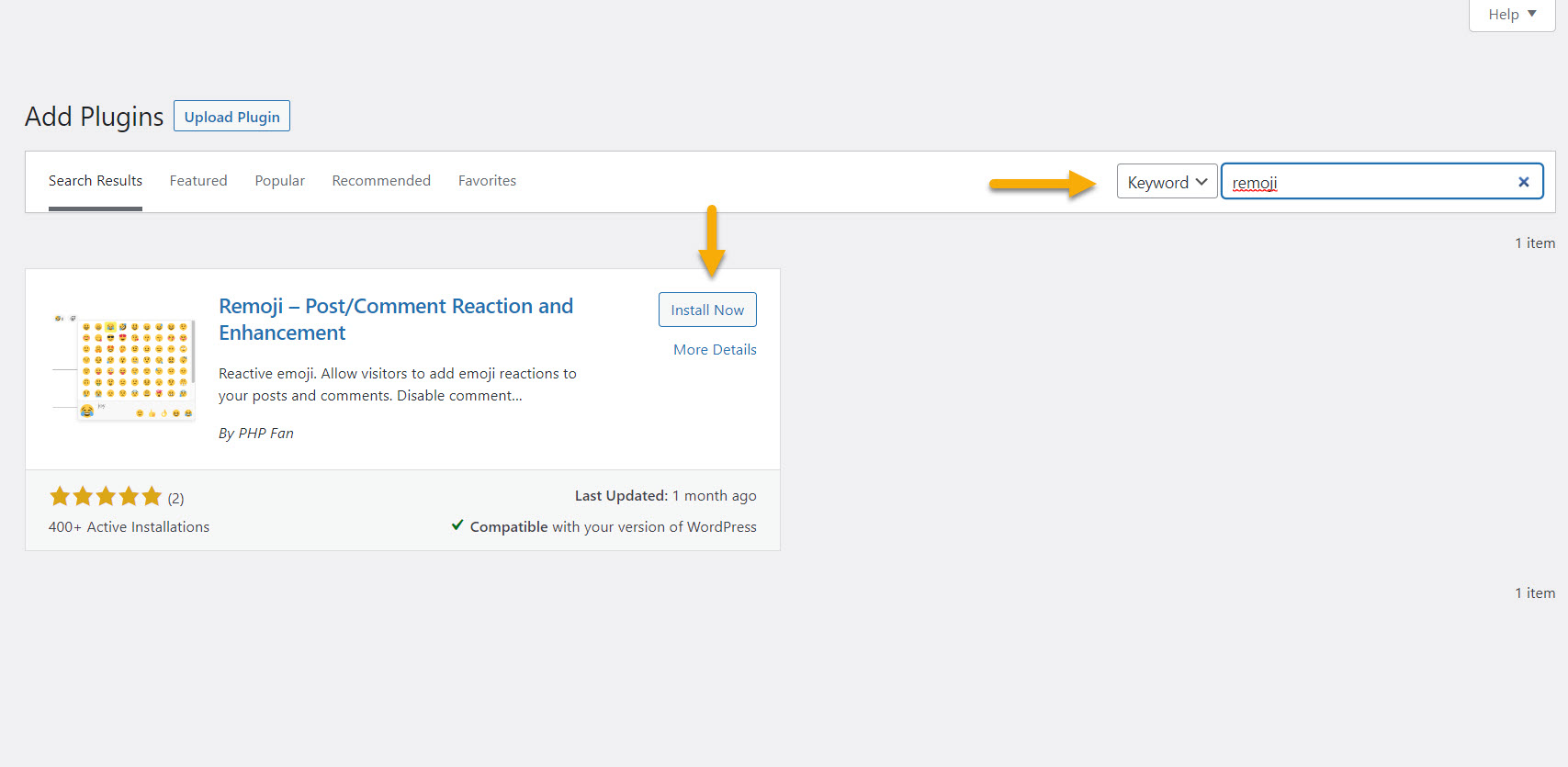Screen dimensions: 1568x767
Task: Click the Add Plugins page heading
Action: (x=95, y=117)
